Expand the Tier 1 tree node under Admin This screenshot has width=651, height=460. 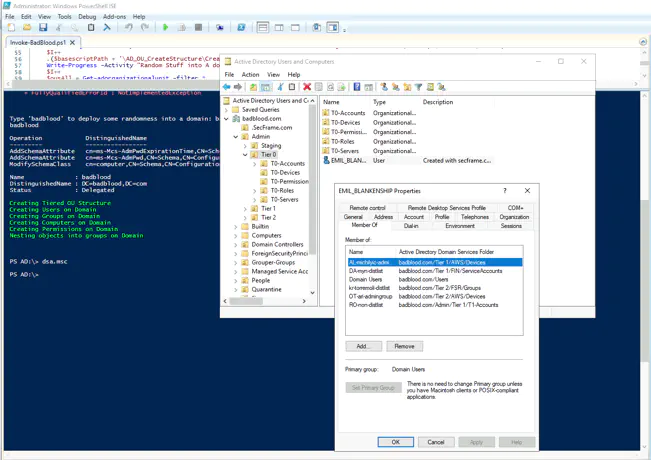(245, 209)
